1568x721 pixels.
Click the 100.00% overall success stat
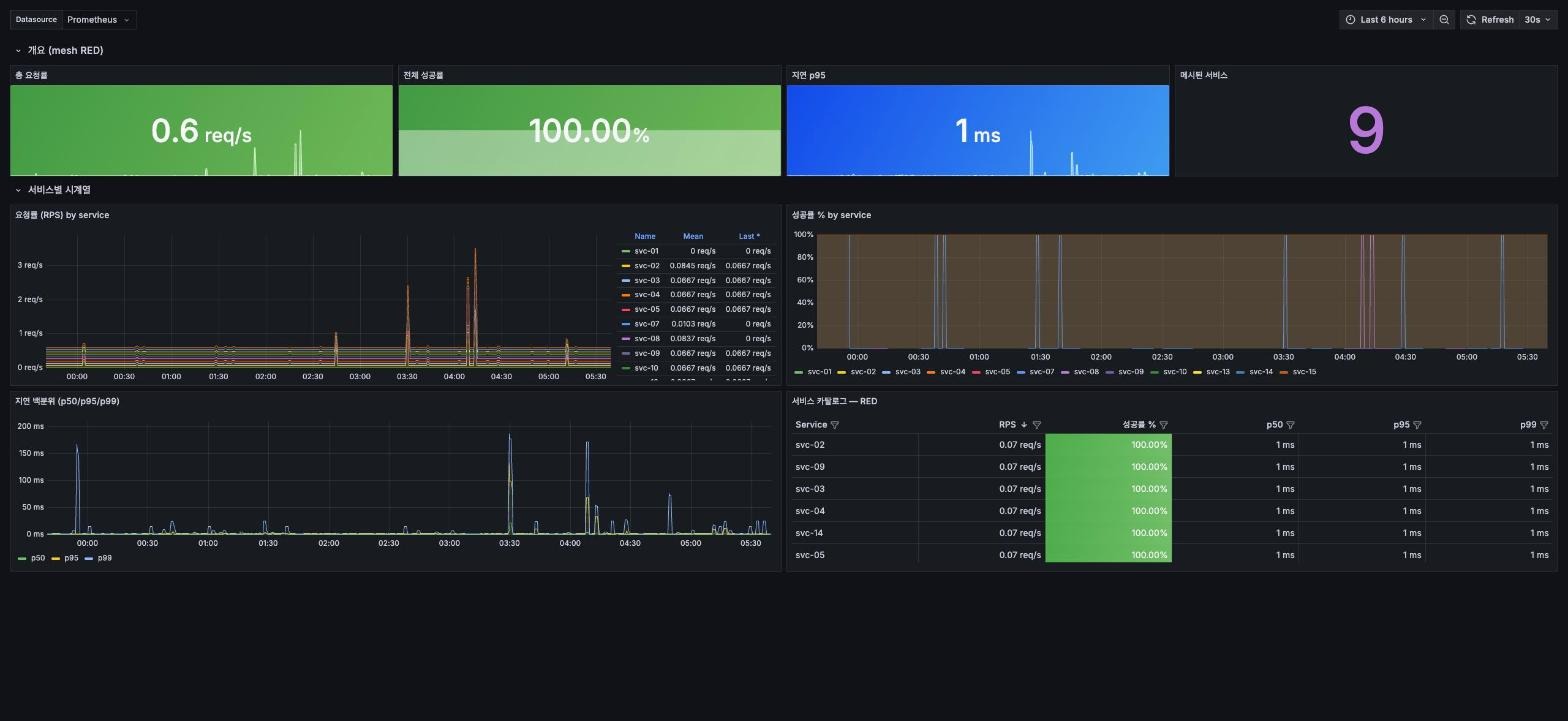[x=589, y=131]
